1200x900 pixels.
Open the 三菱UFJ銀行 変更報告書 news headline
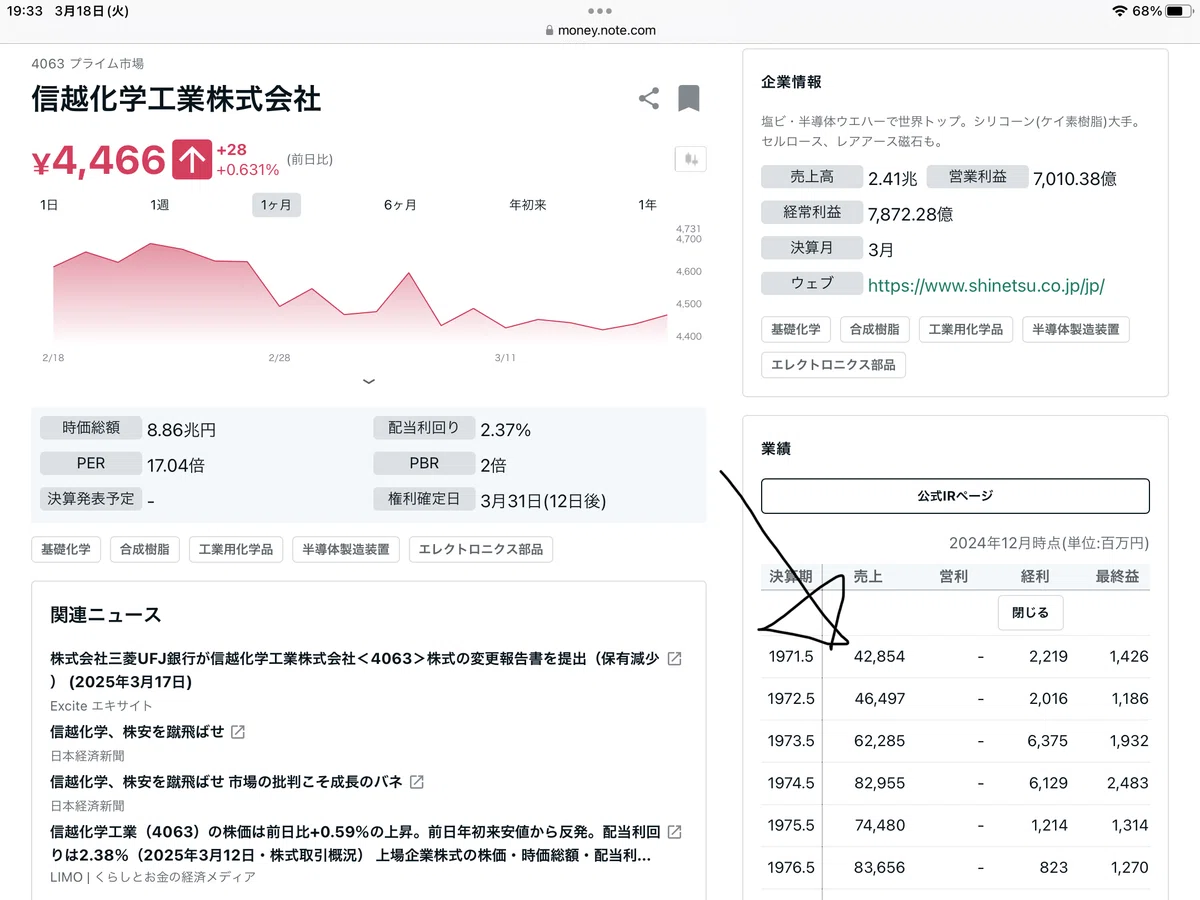(355, 670)
